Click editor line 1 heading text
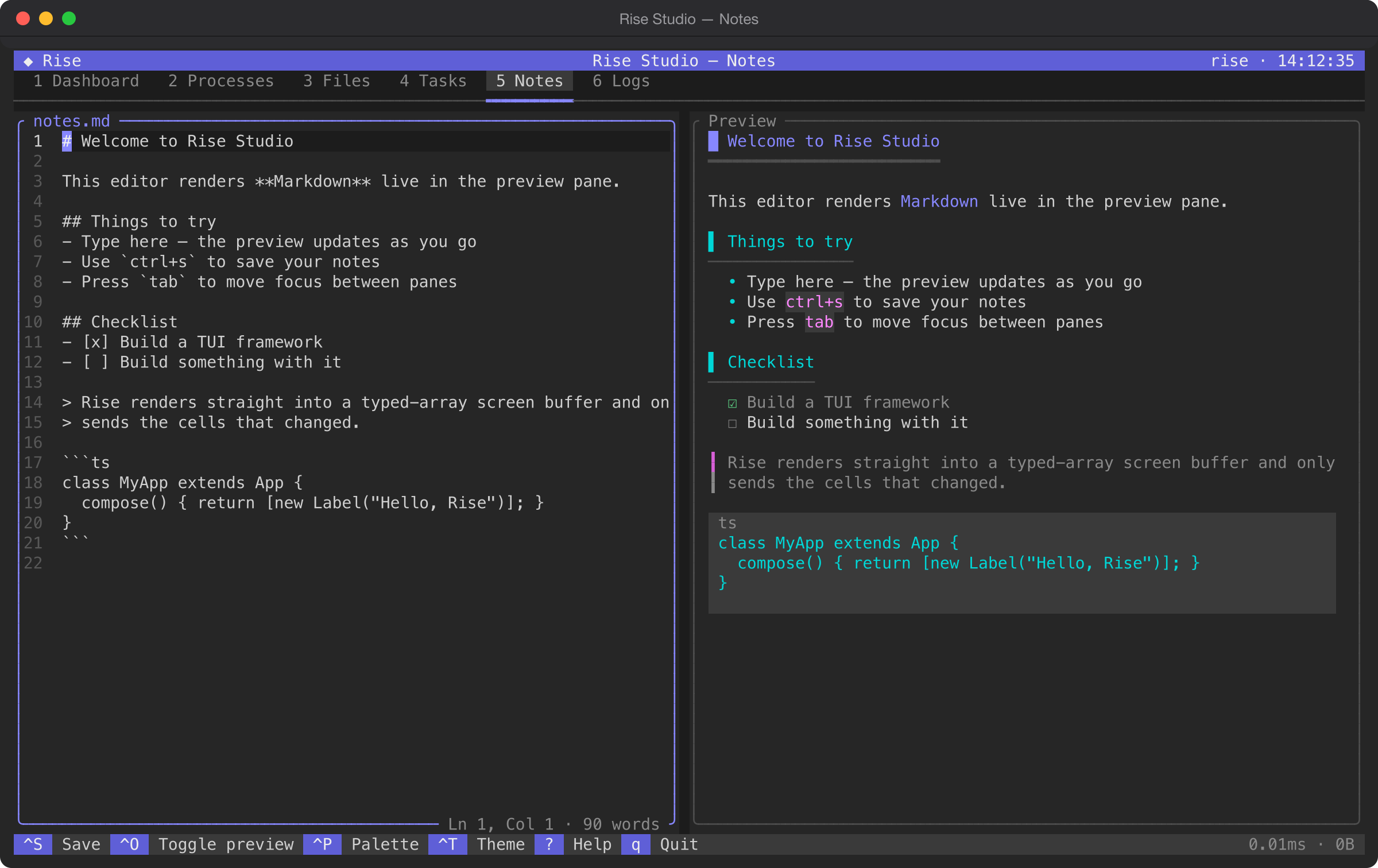This screenshot has height=868, width=1378. tap(178, 141)
